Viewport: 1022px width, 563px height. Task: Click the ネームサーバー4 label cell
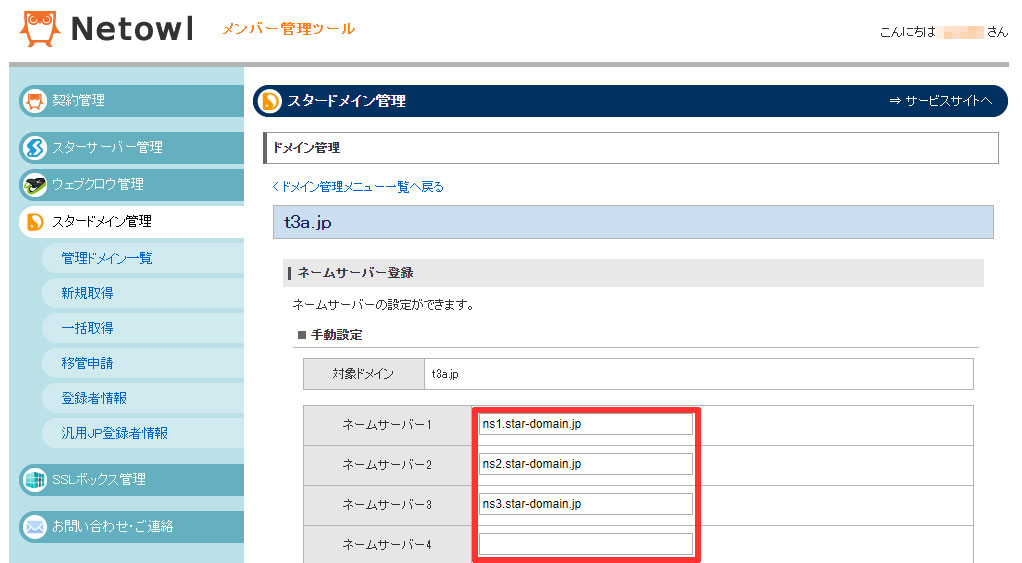click(x=387, y=545)
